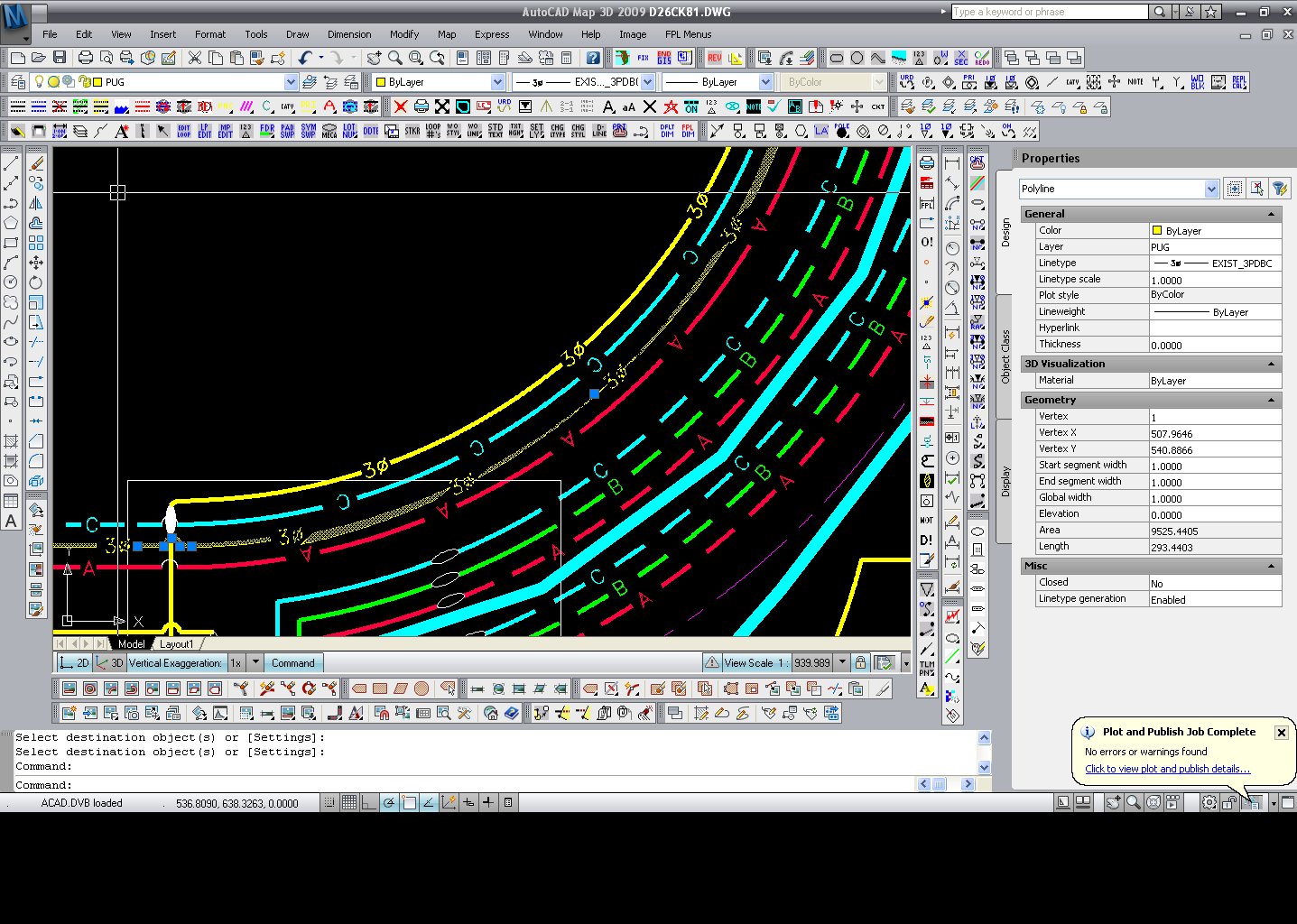Open the Draw menu

298,34
